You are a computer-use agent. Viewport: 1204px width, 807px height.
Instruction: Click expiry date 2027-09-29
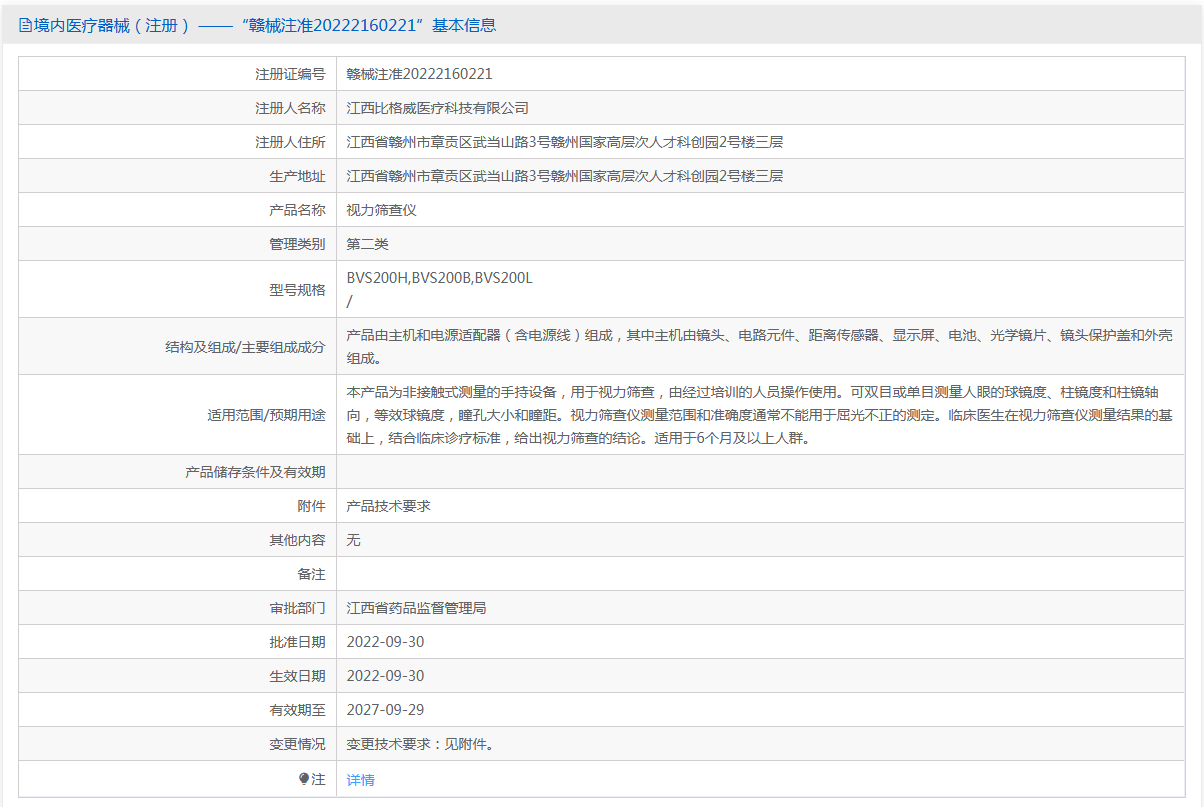coord(385,710)
